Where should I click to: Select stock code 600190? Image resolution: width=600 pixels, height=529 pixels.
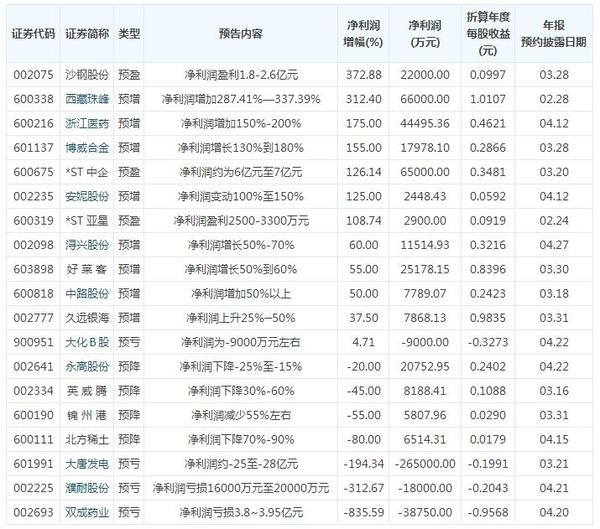[x=33, y=415]
